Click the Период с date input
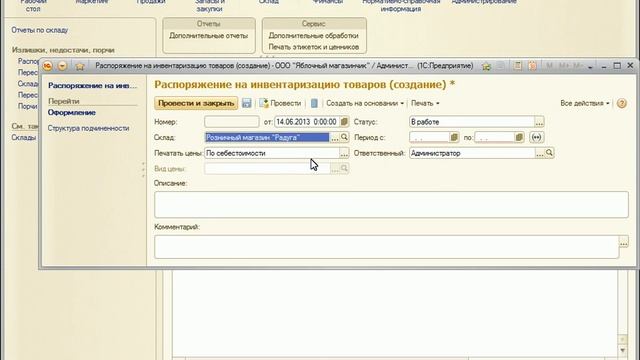 tap(429, 138)
